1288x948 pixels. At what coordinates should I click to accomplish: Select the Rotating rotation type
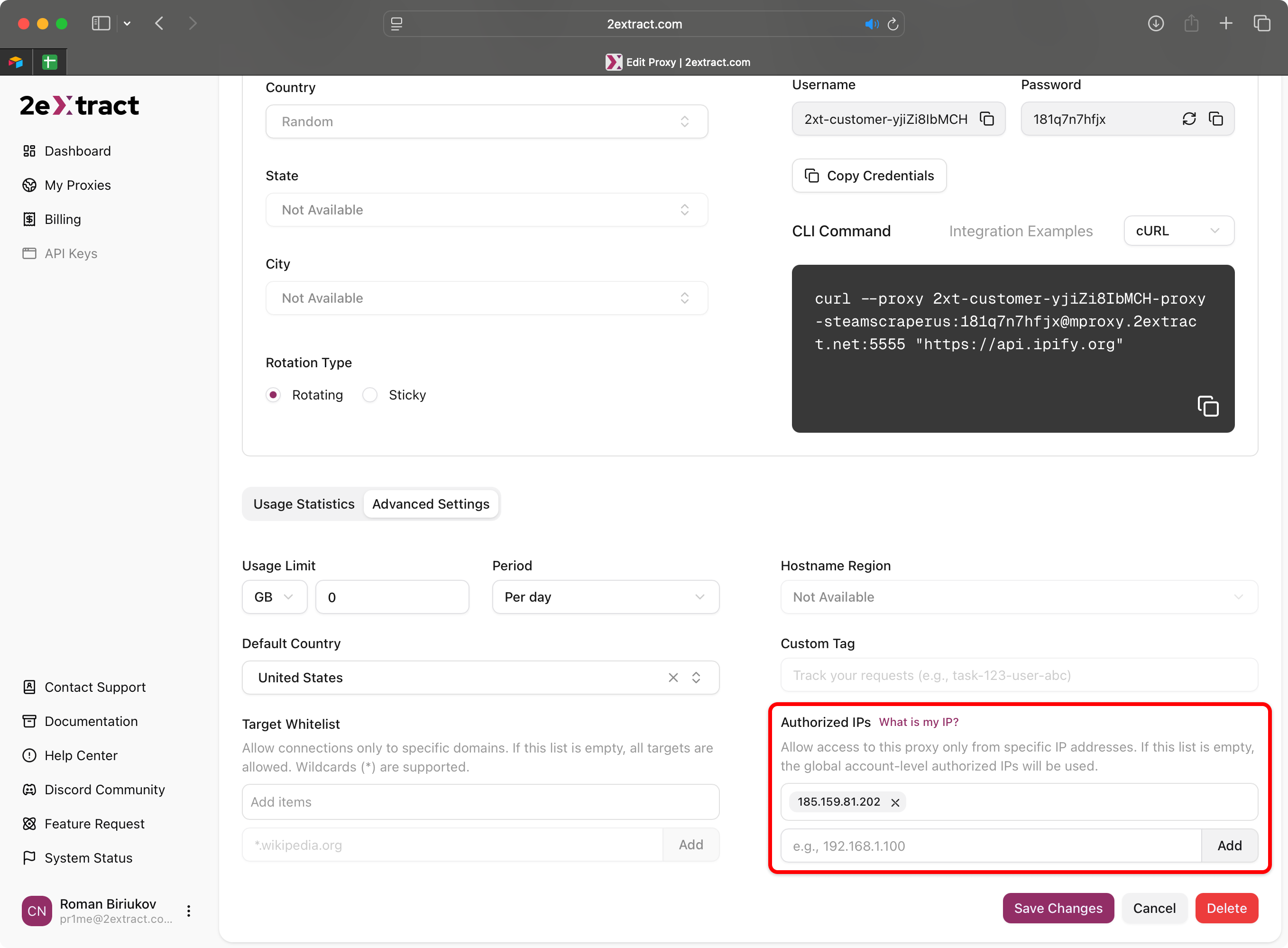coord(274,395)
